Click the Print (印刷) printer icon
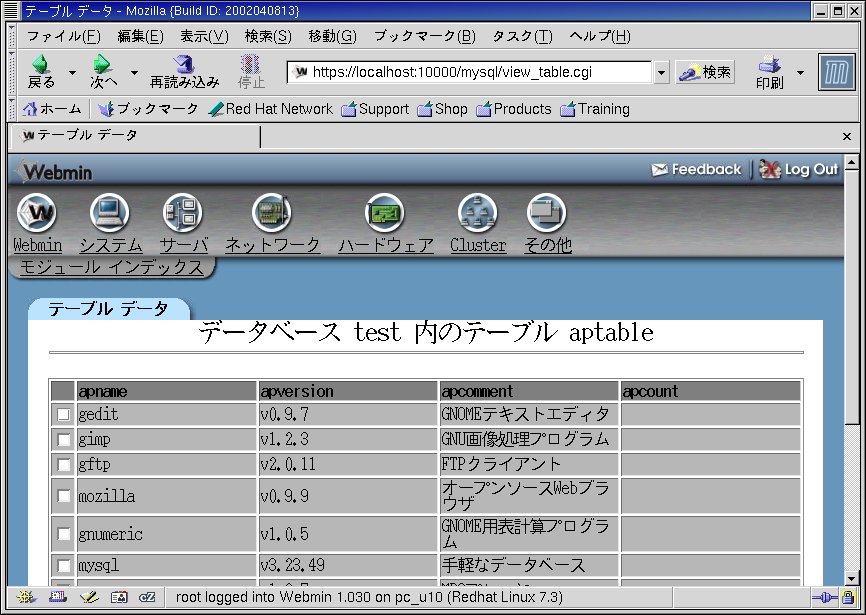Screen dimensions: 866x615 769,65
